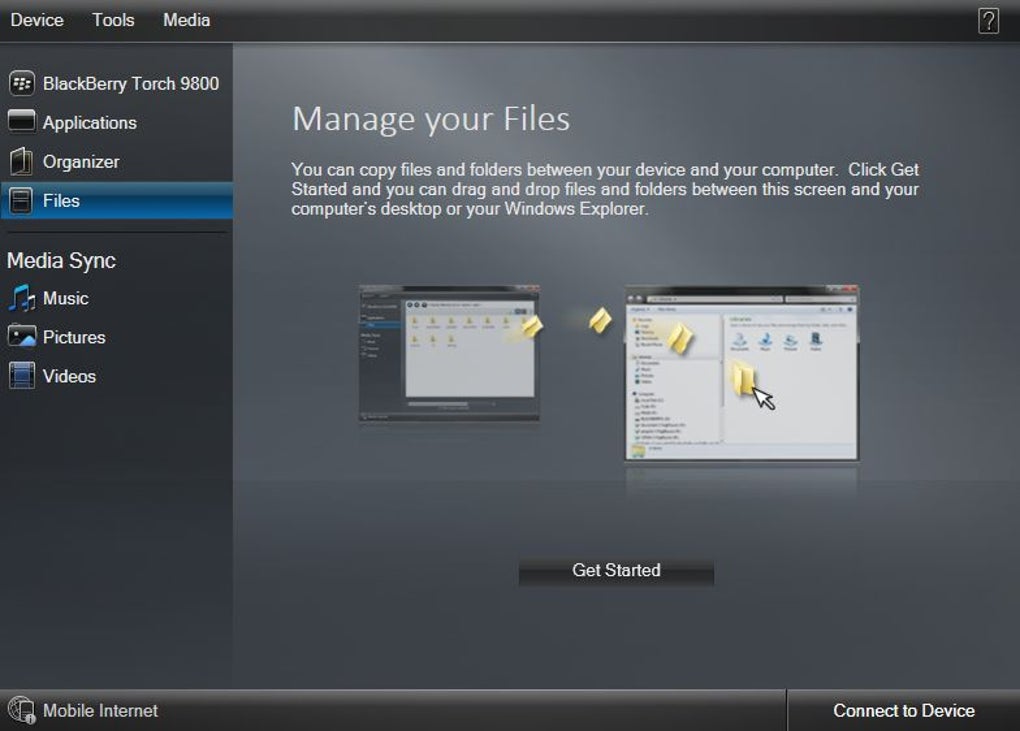Select the Files sidebar item
This screenshot has height=731, width=1020.
116,200
